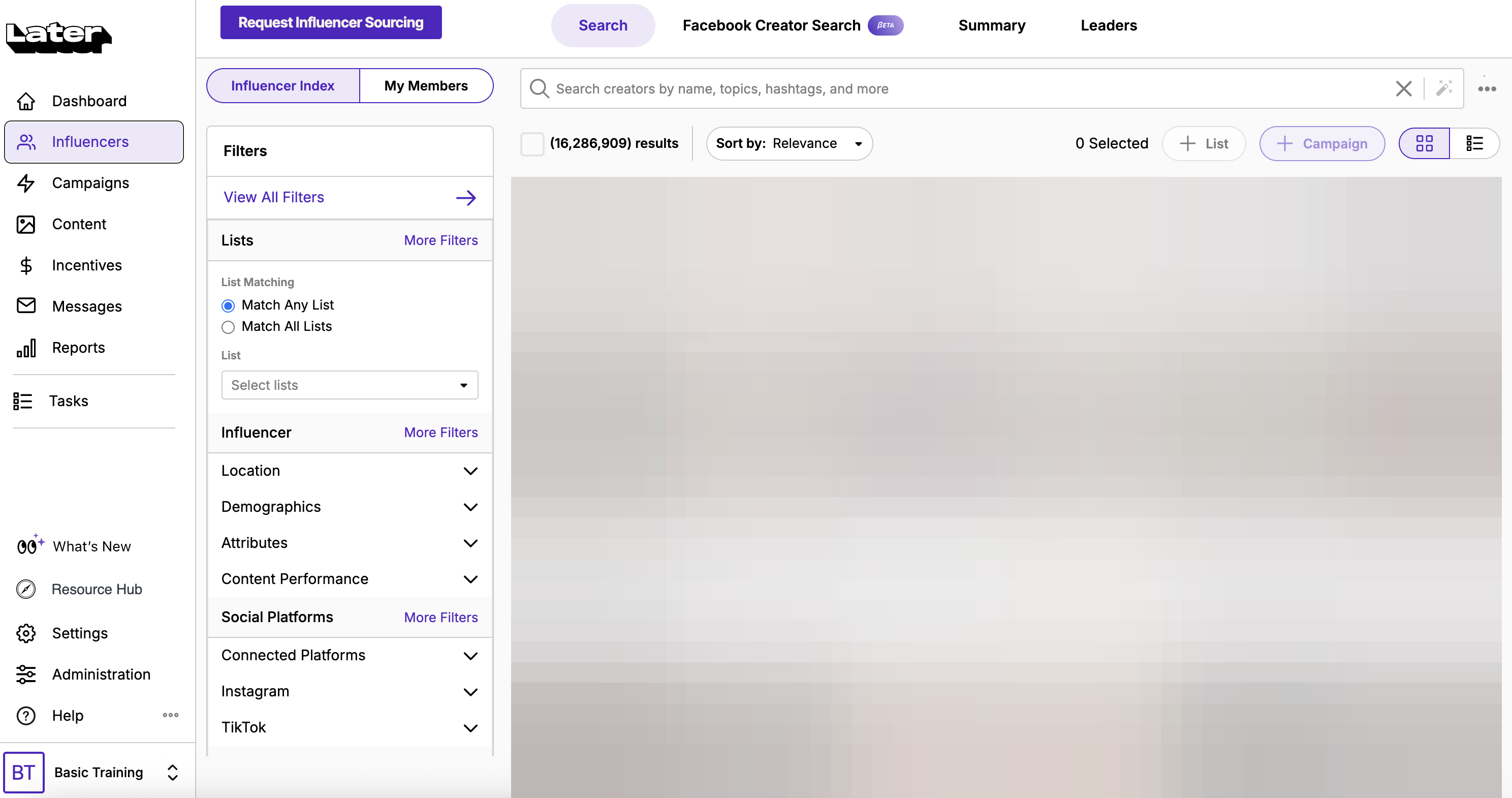Go to Campaigns in the sidebar
This screenshot has width=1512, height=798.
pyautogui.click(x=94, y=183)
